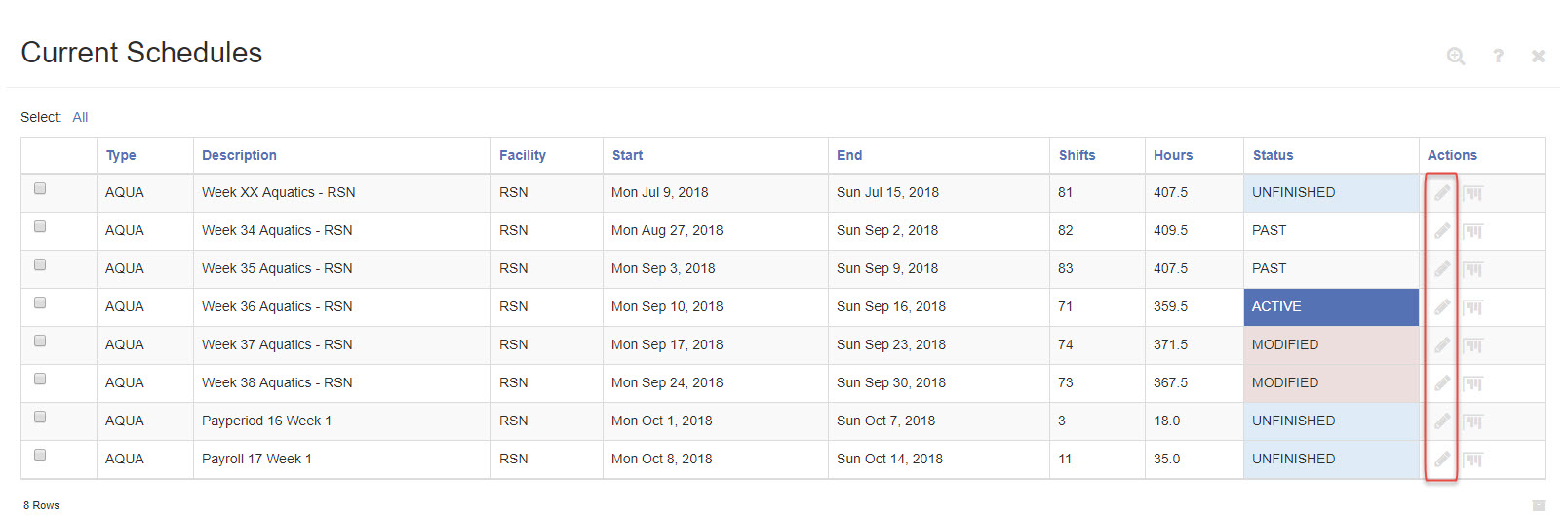The image size is (1568, 521).
Task: Edit Week 38 Aquatics using pencil icon
Action: [x=1441, y=383]
